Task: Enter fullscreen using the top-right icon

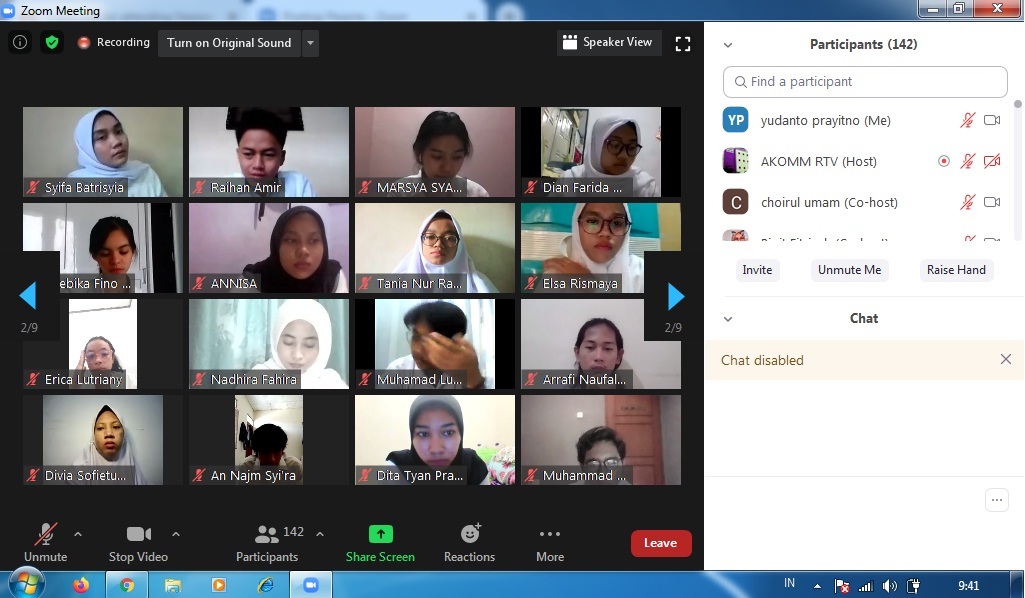Action: point(683,43)
